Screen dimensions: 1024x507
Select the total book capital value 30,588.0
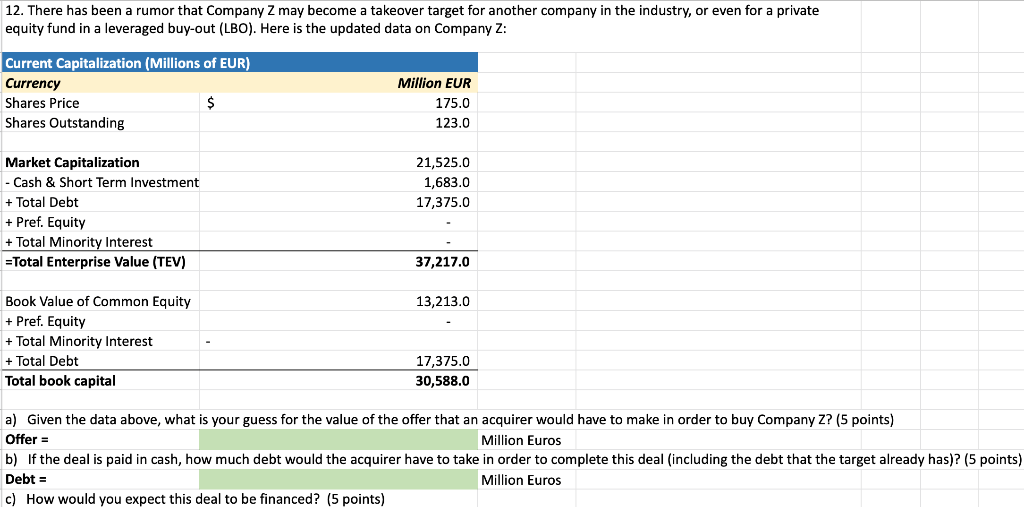coord(442,380)
